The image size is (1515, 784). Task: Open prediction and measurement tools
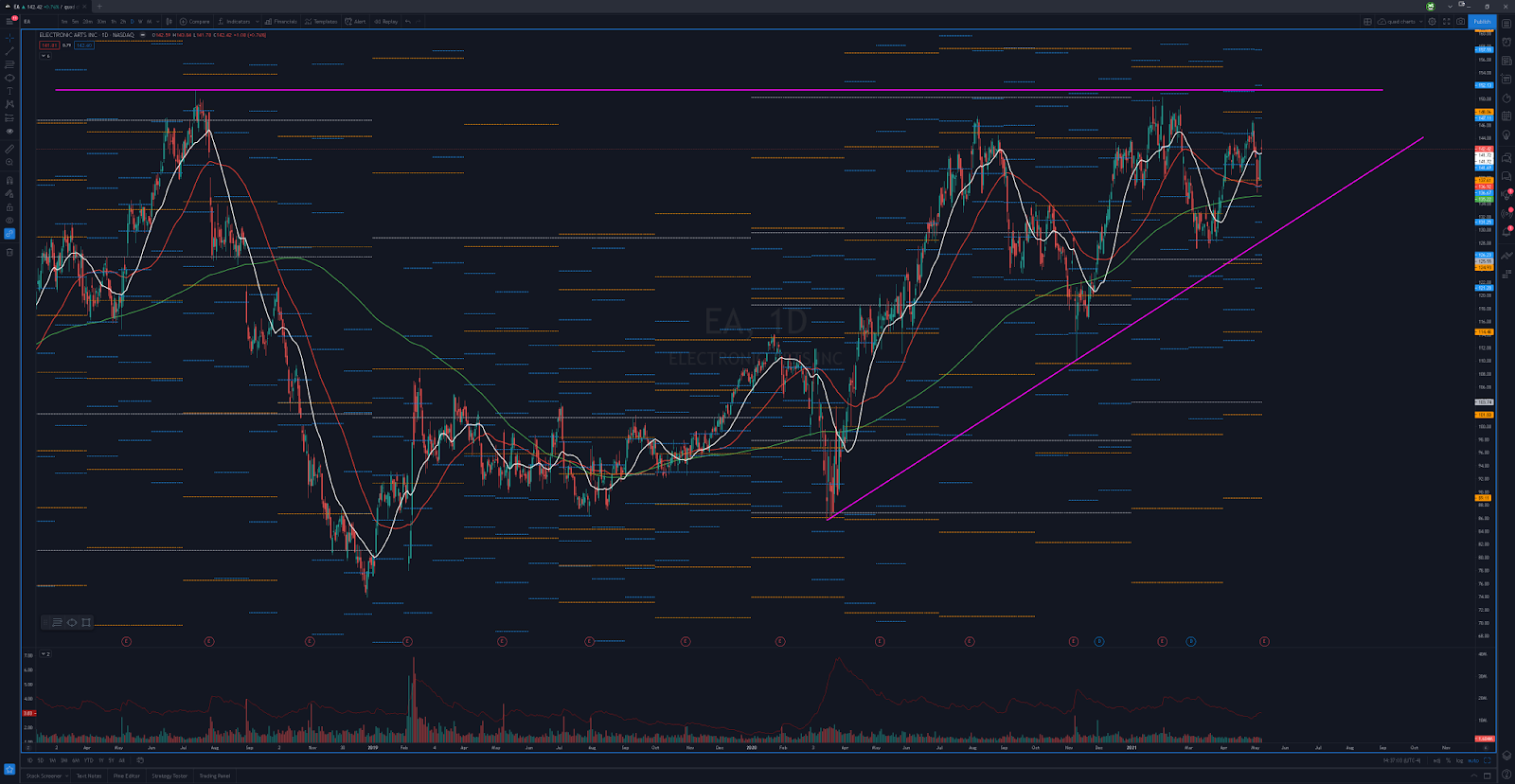tap(9, 118)
